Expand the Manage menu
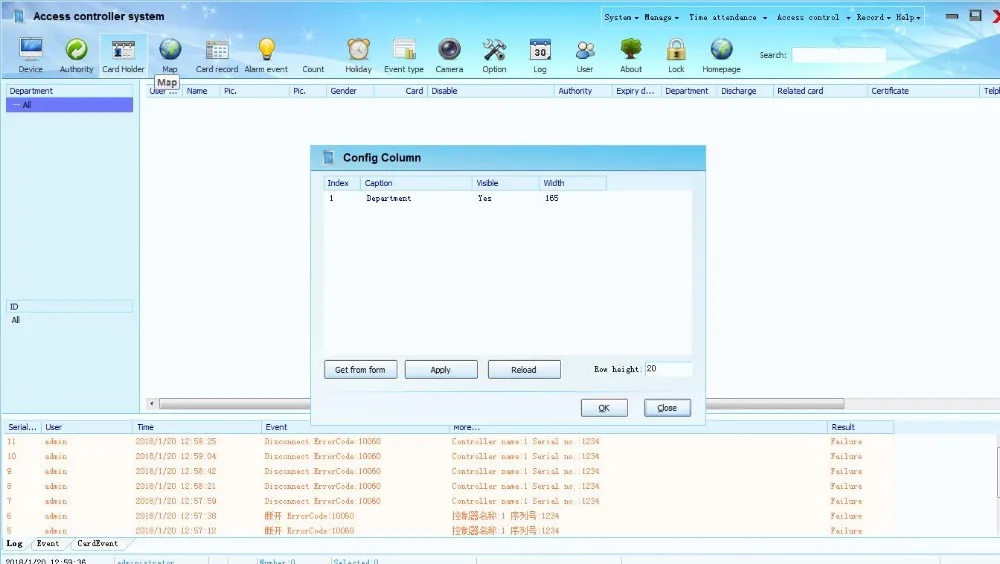The height and width of the screenshot is (564, 1000). click(x=661, y=17)
